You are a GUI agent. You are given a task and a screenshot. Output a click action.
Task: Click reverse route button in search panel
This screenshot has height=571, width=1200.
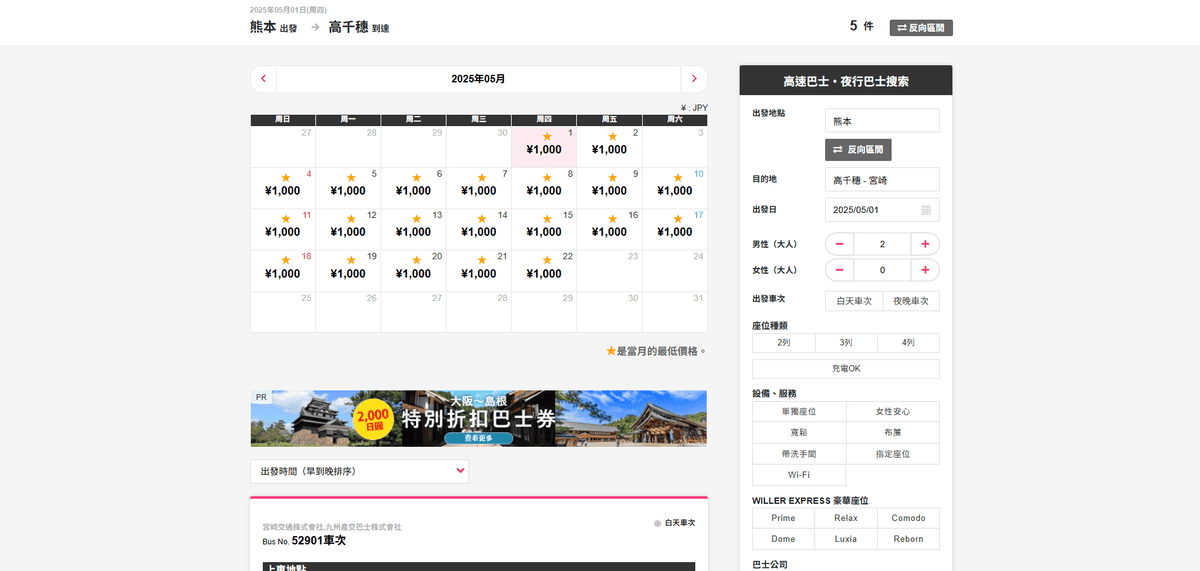click(x=858, y=149)
